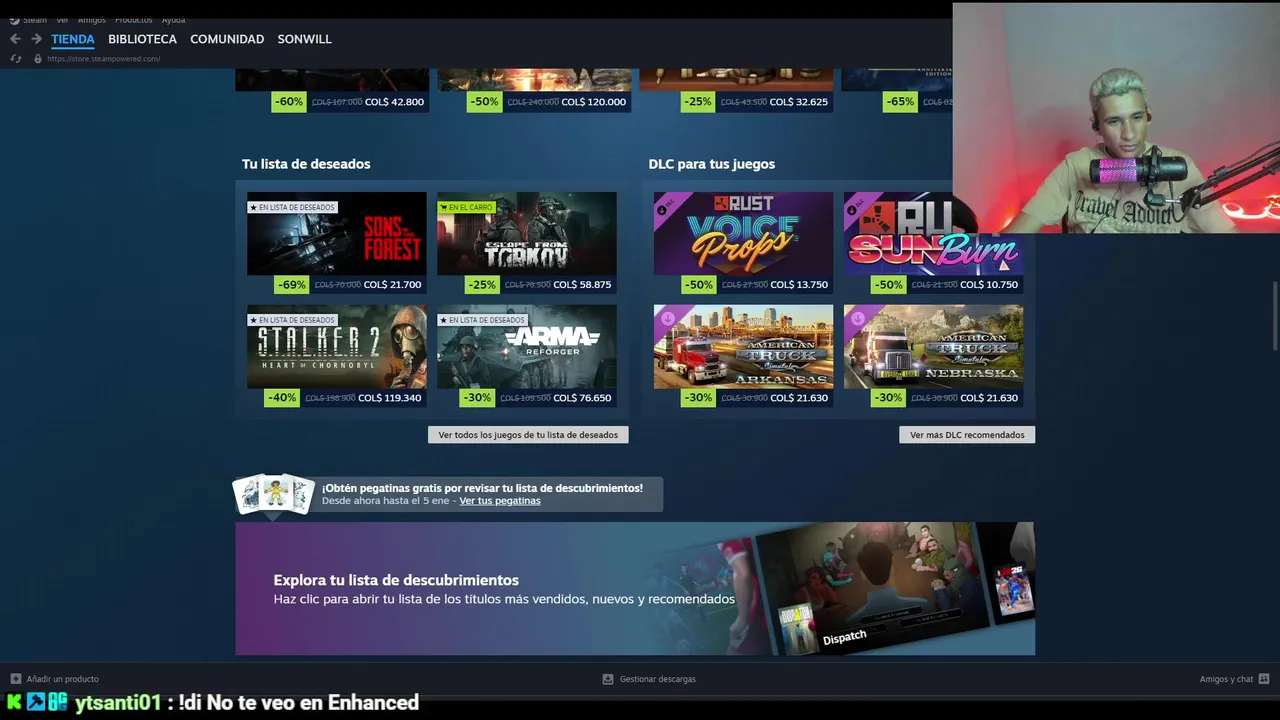
Task: Click the COL$ 119.340 price of STALKER 2
Action: [x=390, y=398]
